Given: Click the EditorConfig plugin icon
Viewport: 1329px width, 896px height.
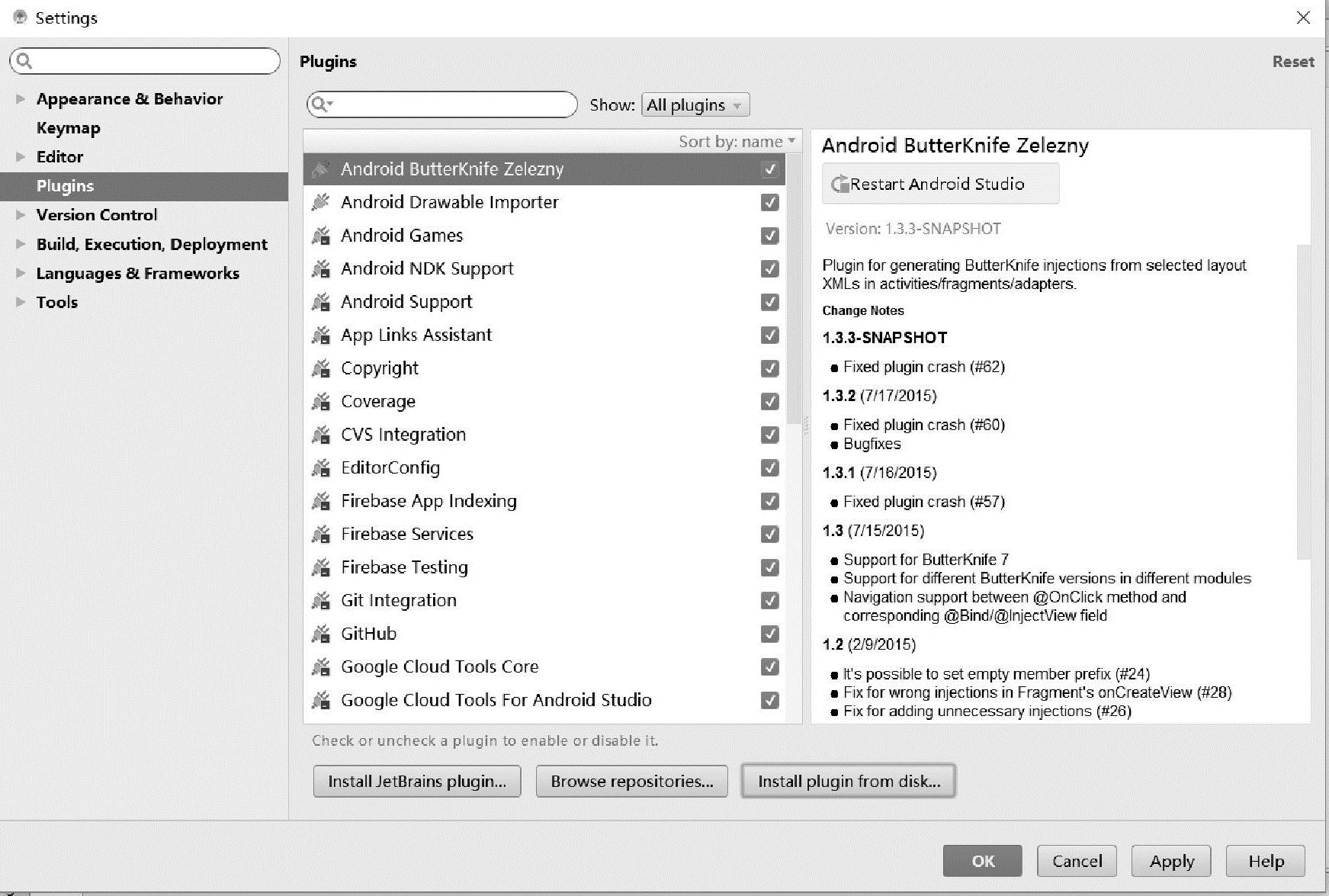Looking at the screenshot, I should pyautogui.click(x=321, y=467).
